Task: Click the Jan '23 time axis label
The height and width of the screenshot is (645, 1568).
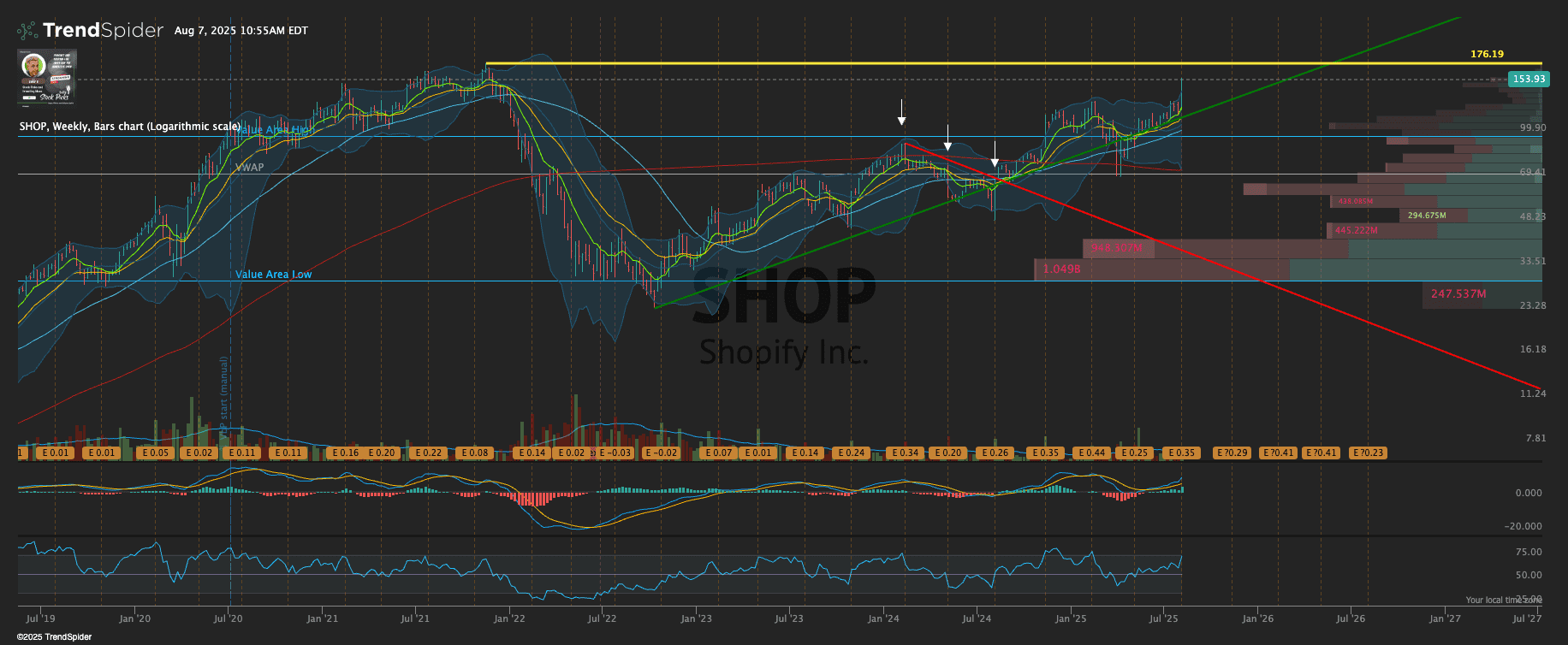Action: click(x=696, y=618)
